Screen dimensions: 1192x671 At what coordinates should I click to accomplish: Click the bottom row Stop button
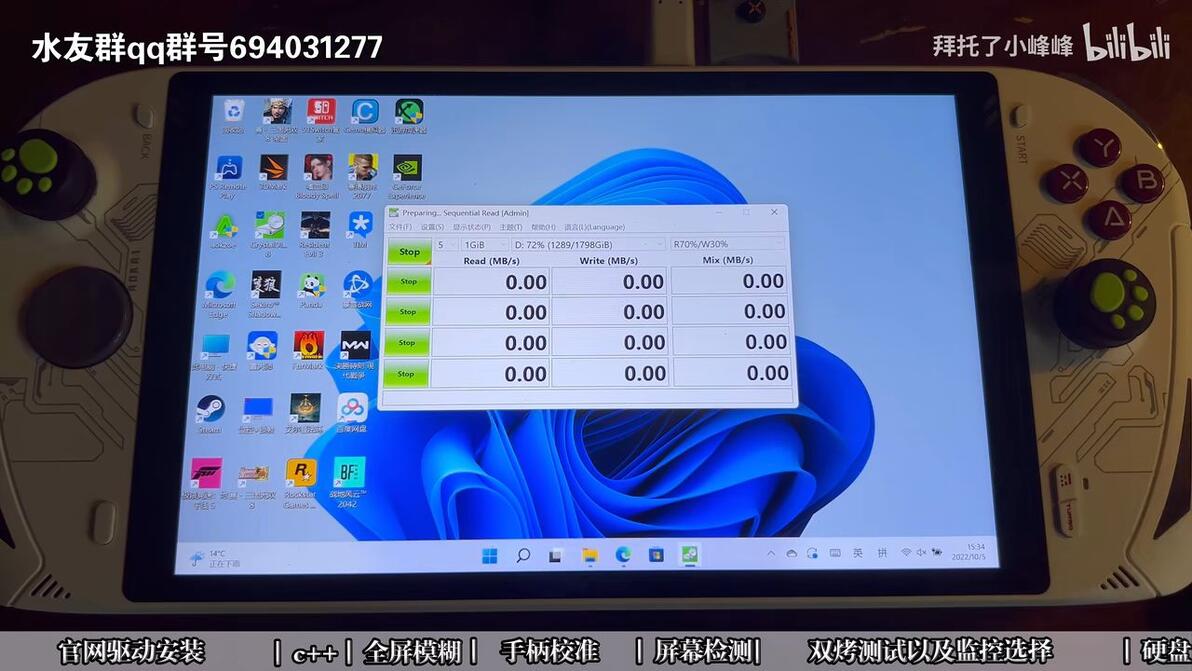pos(407,374)
